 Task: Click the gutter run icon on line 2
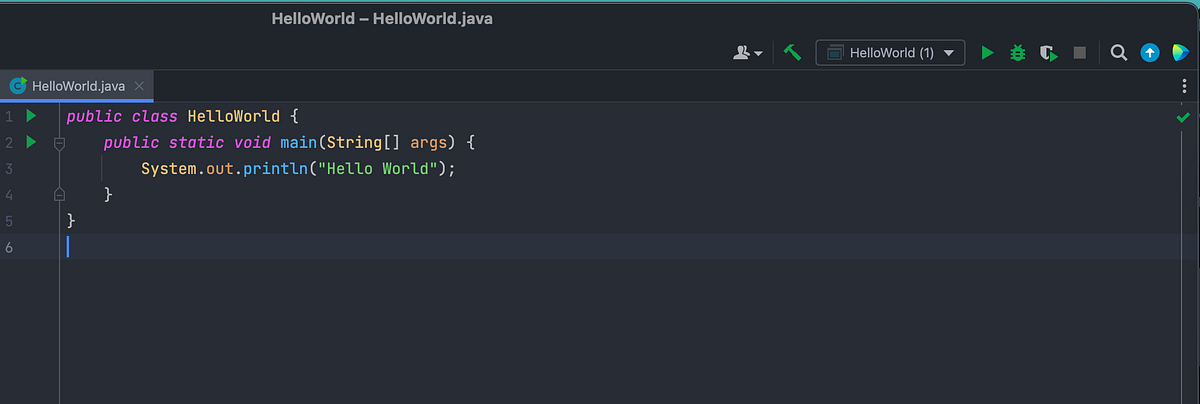tap(31, 142)
